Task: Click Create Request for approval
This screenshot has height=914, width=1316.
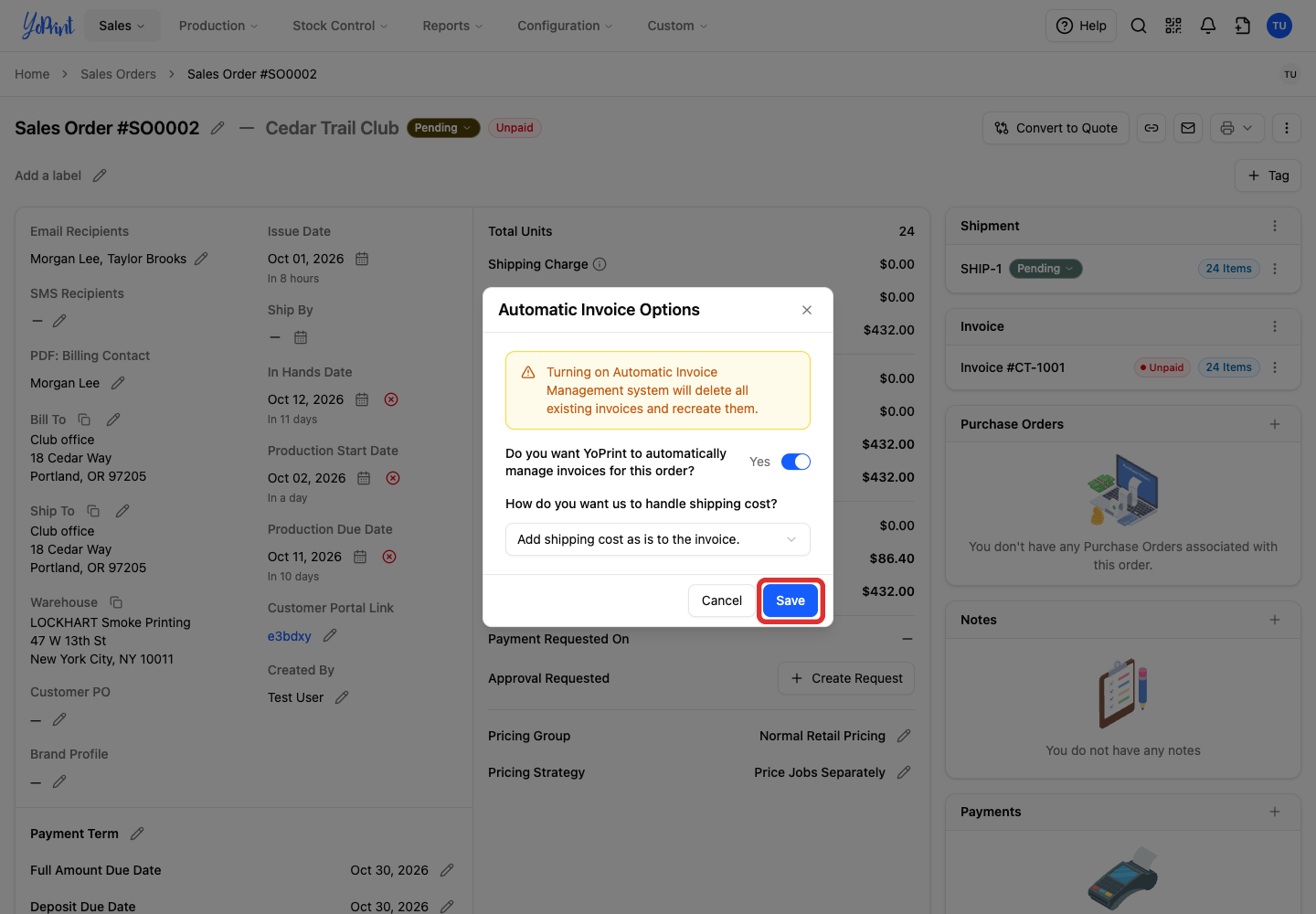Action: coord(846,678)
